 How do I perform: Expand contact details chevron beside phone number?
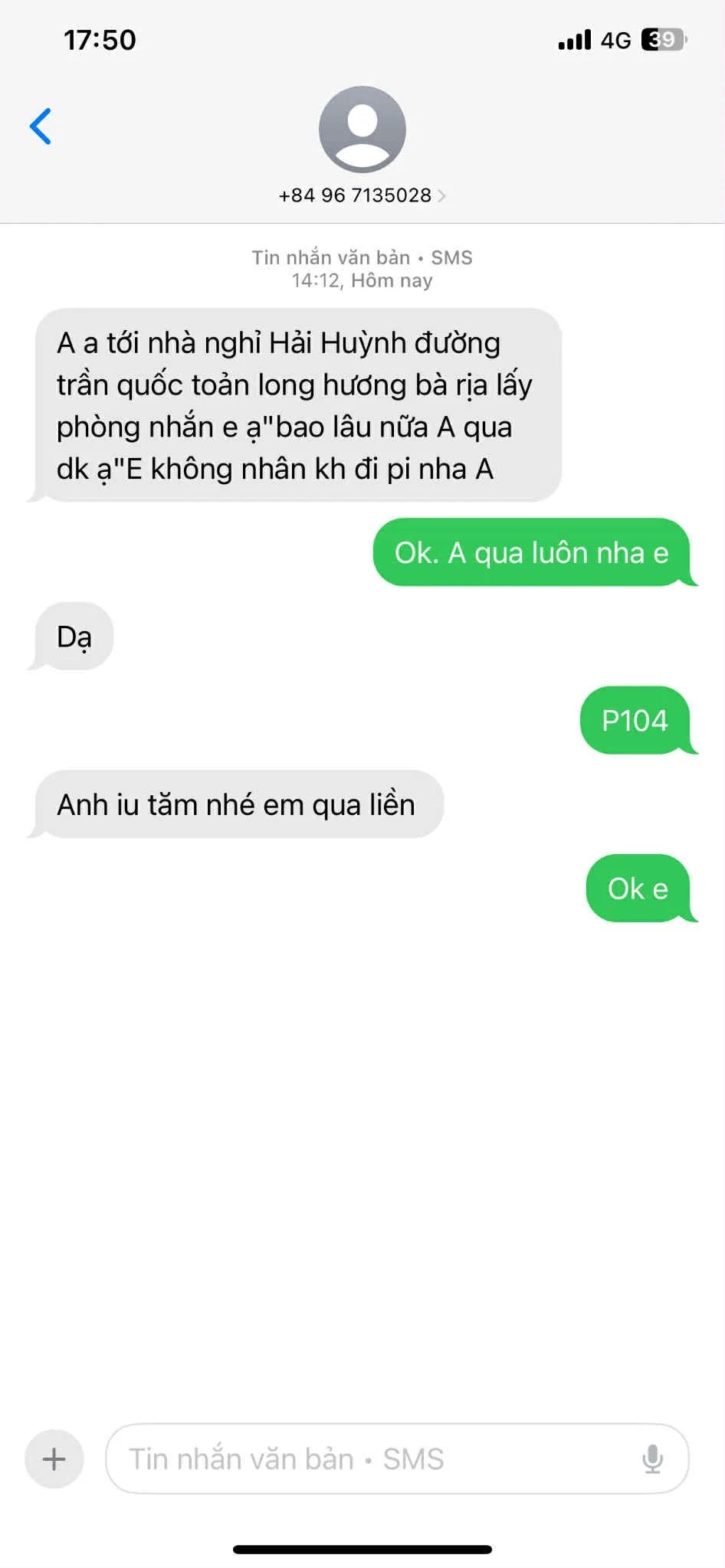coord(441,196)
